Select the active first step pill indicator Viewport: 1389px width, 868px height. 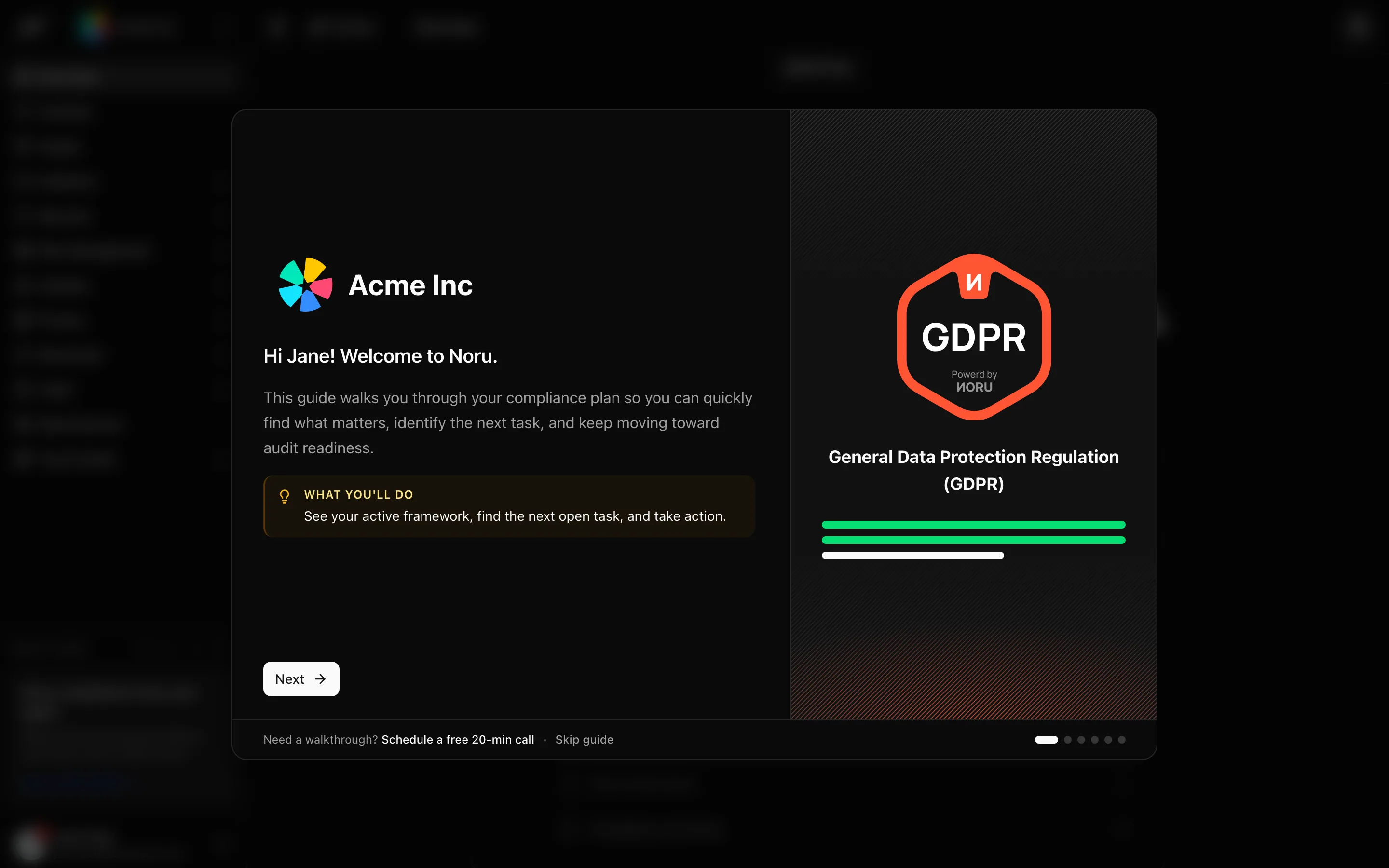(x=1046, y=739)
